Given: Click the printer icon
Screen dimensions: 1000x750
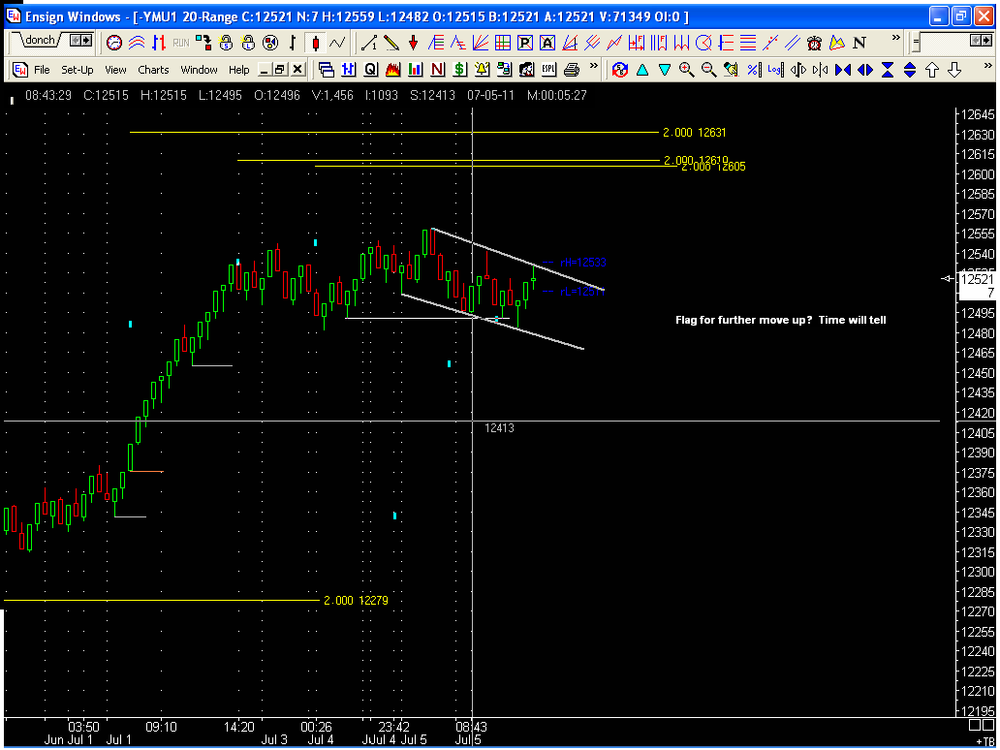Looking at the screenshot, I should click(572, 69).
